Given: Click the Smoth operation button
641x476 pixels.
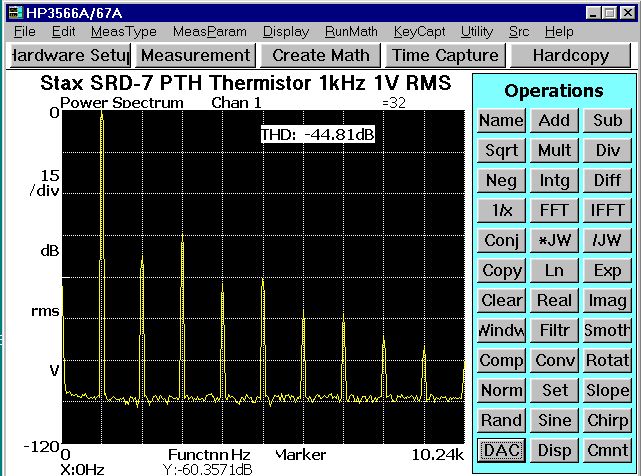Looking at the screenshot, I should click(607, 330).
